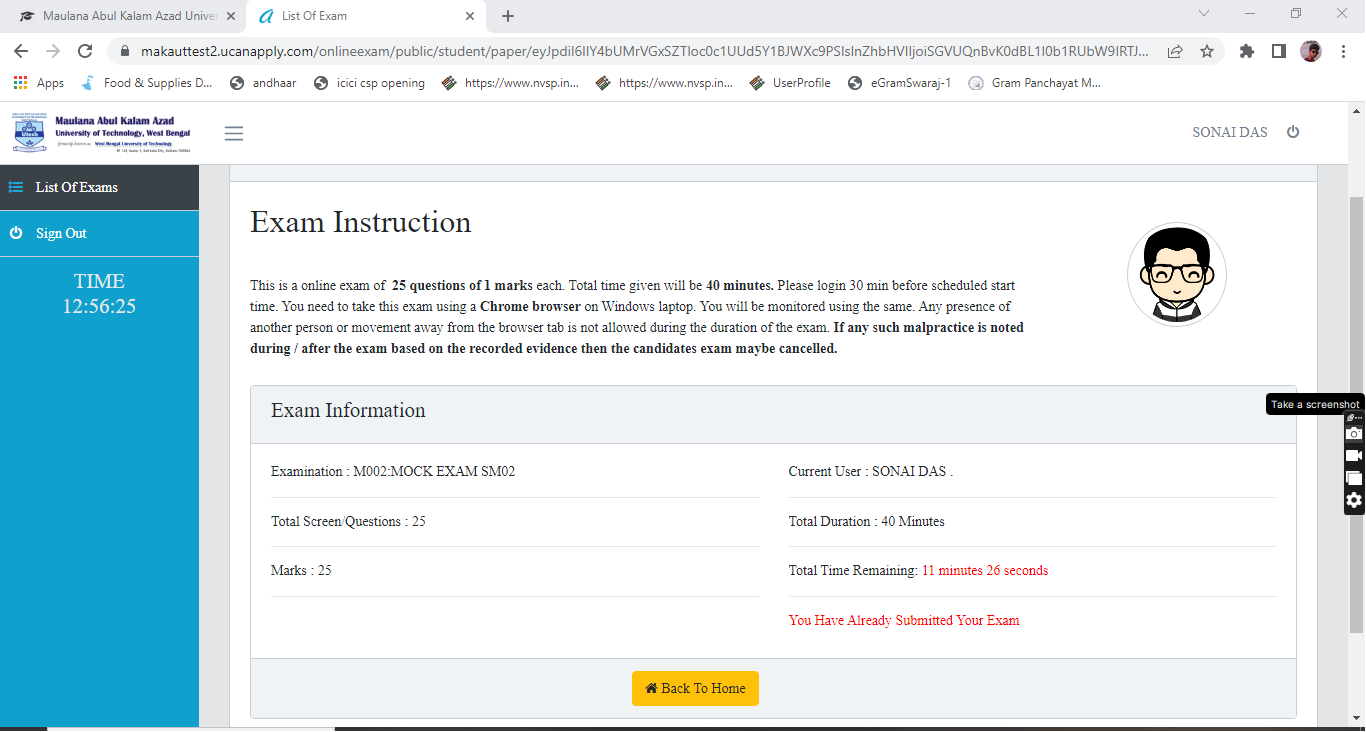This screenshot has width=1366, height=732.
Task: Click the hamburger menu icon
Action: (234, 133)
